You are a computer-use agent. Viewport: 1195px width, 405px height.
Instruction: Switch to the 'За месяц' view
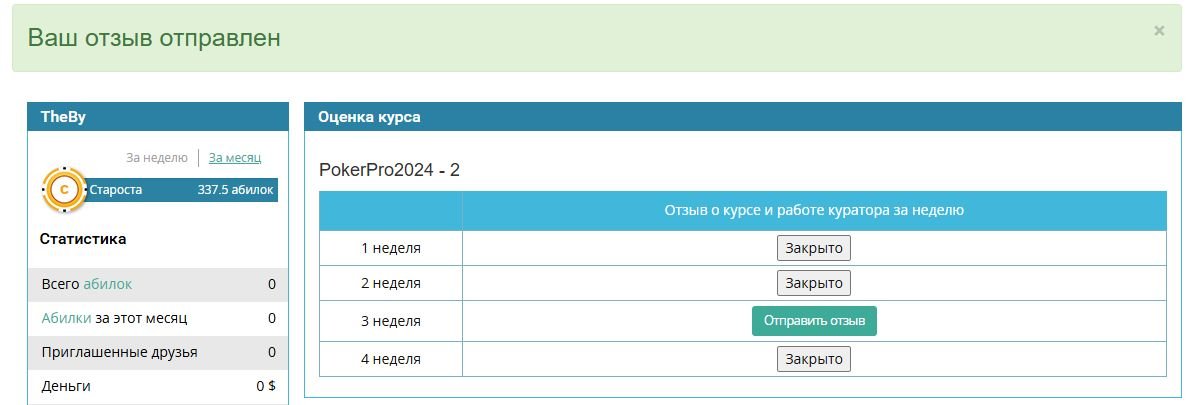(x=235, y=158)
